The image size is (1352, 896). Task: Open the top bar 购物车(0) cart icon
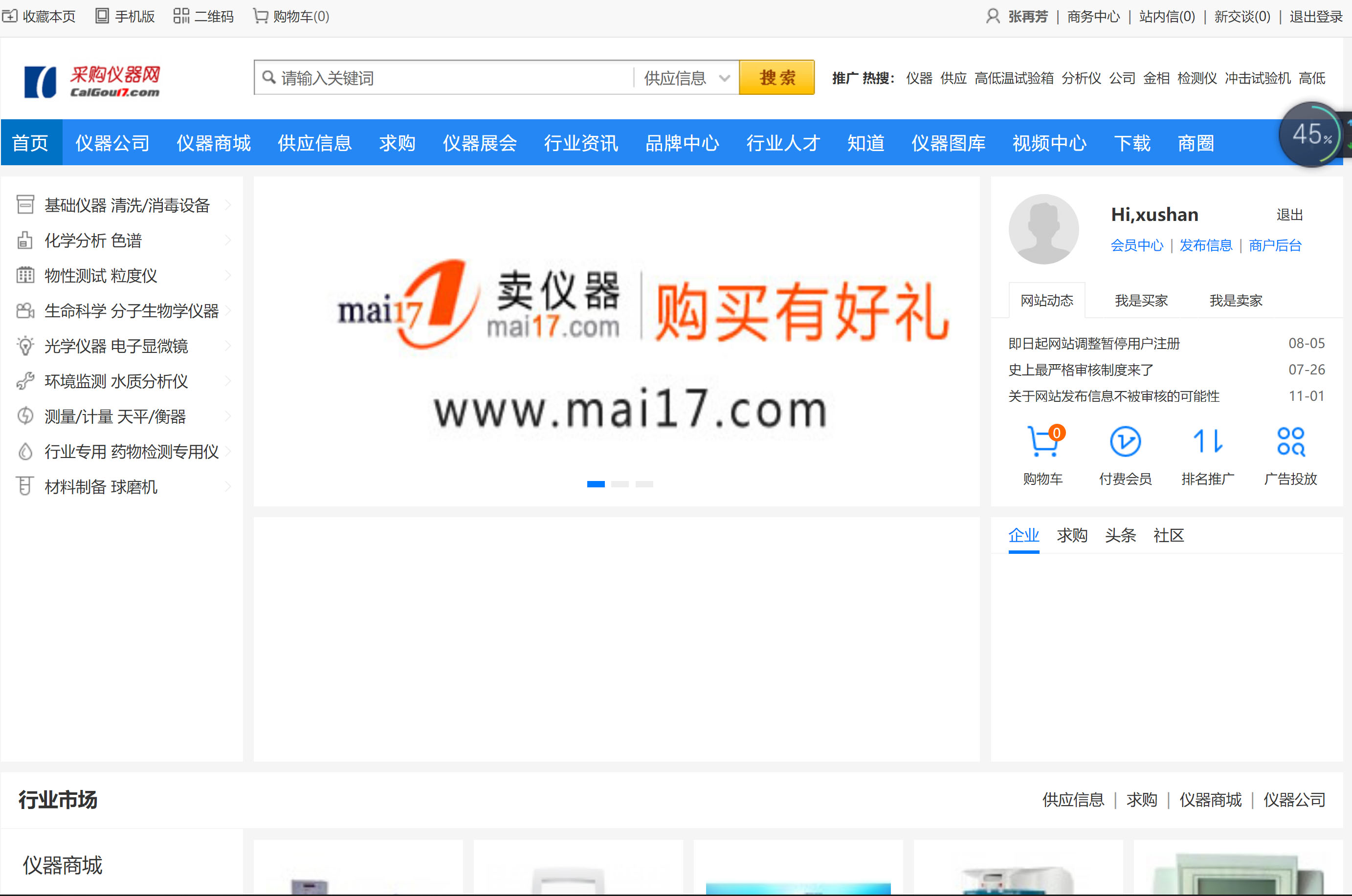pos(261,16)
